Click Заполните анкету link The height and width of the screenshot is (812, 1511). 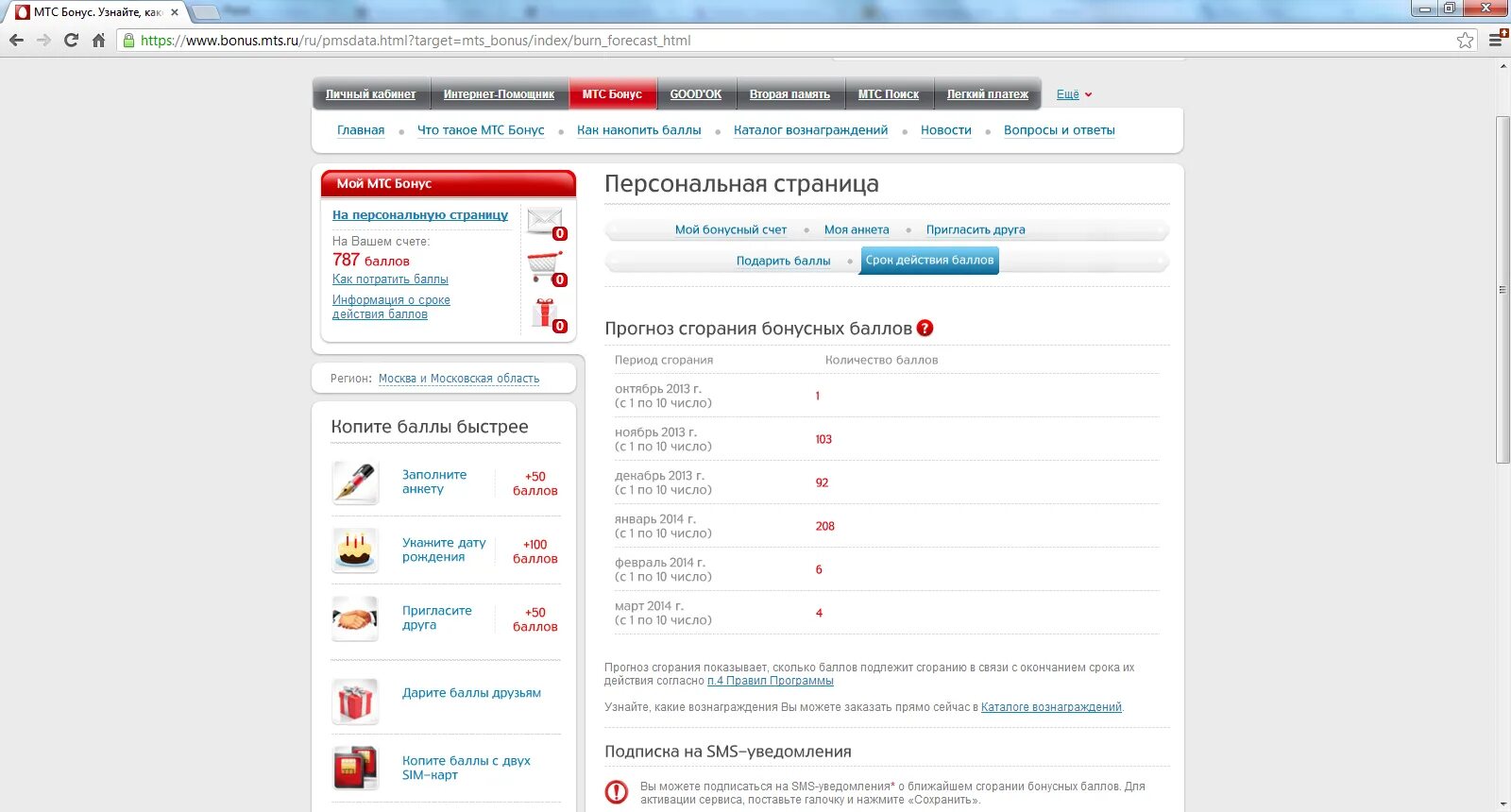(434, 482)
